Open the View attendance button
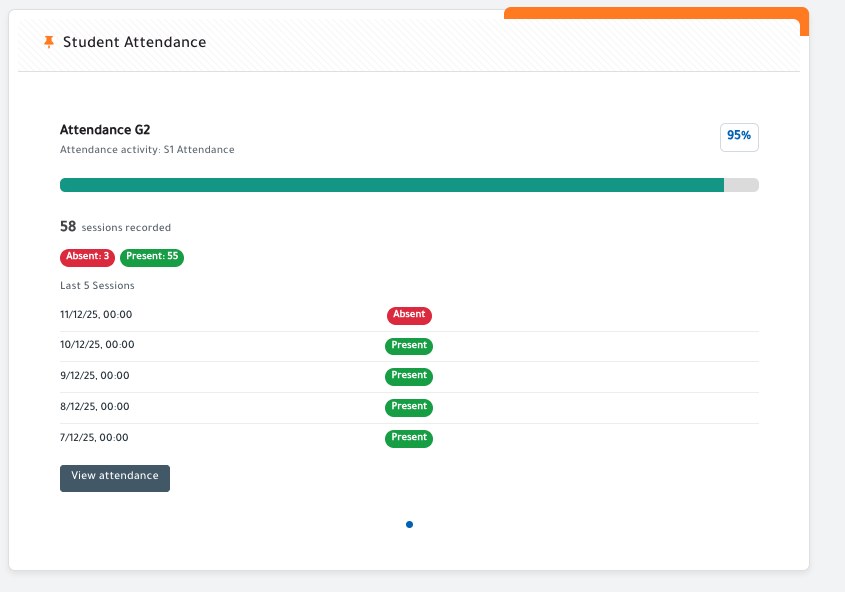 click(115, 478)
